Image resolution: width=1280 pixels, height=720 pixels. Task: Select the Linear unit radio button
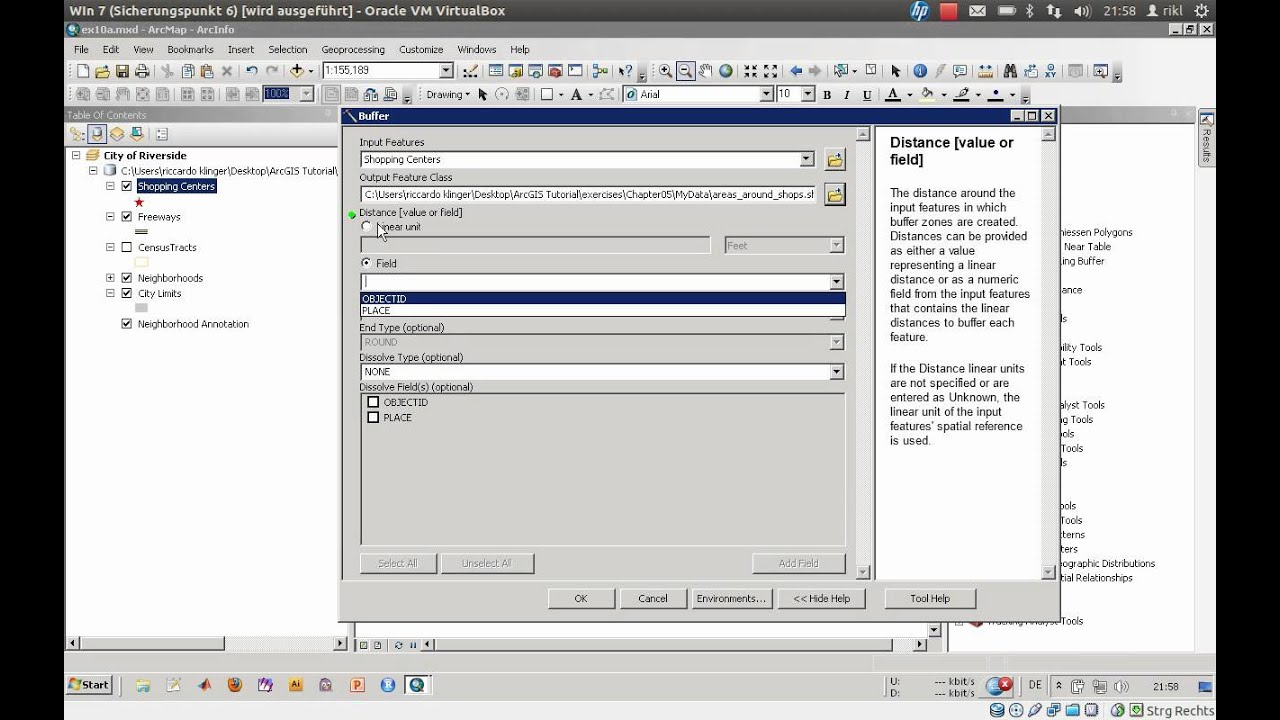366,227
